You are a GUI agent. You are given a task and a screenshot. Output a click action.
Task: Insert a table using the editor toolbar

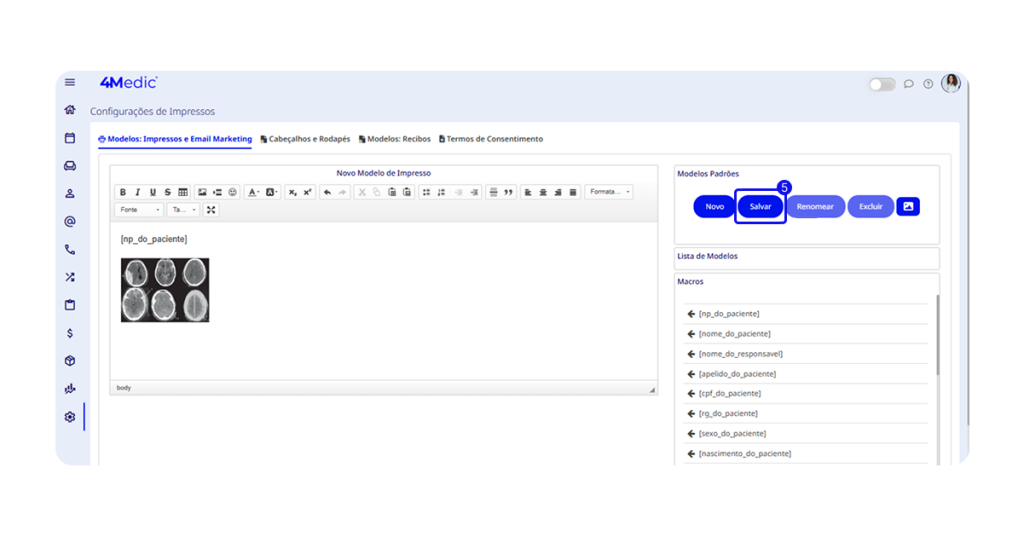(x=183, y=192)
